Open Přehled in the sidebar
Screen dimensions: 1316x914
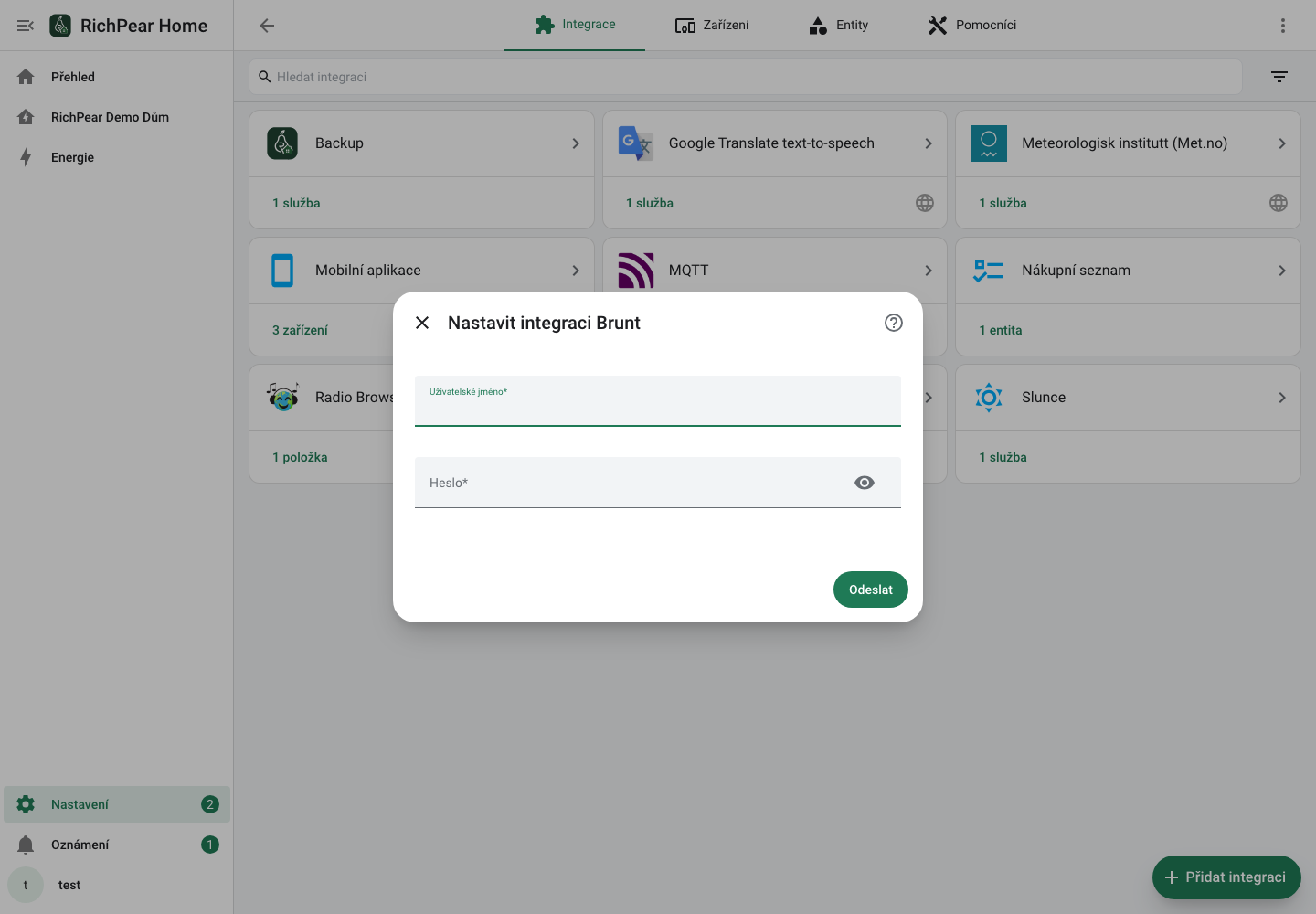pos(117,77)
